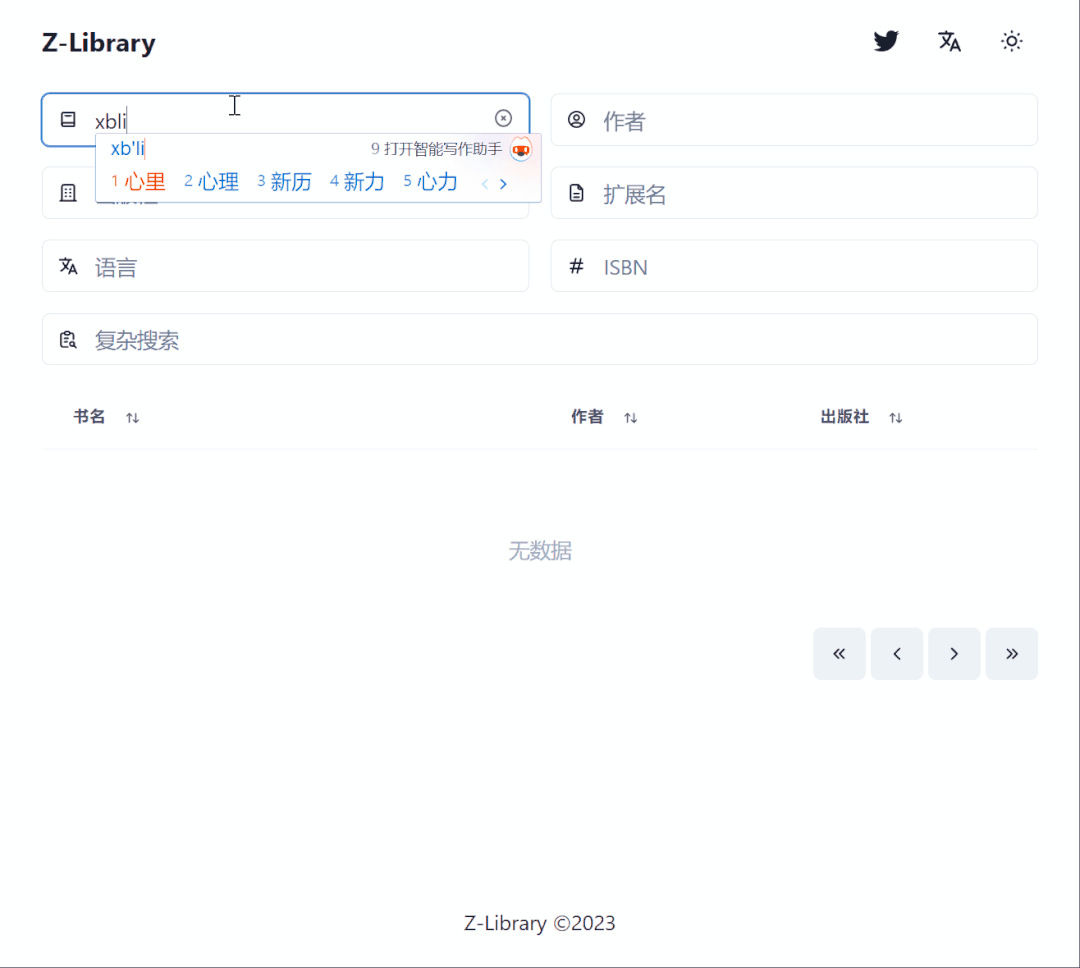1080x968 pixels.
Task: Click the clipboard search icon in 复杂搜索
Action: pos(68,340)
